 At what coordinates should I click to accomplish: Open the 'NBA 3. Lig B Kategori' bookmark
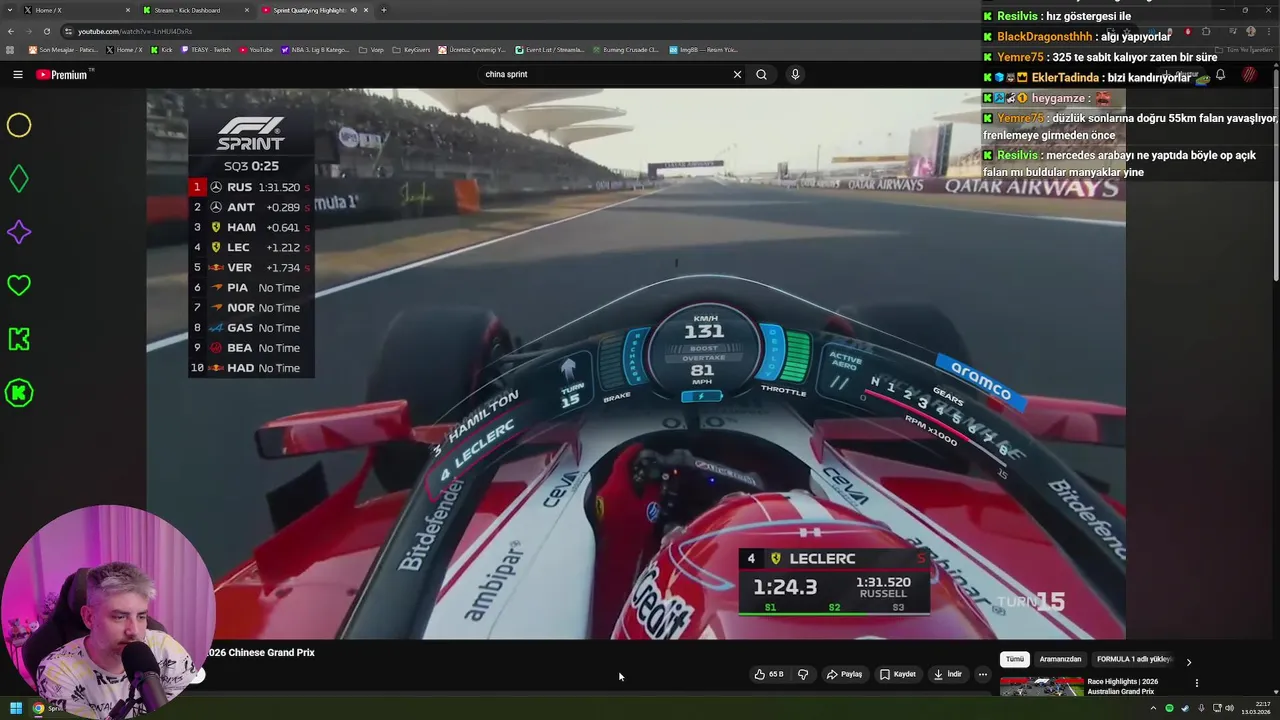[315, 50]
